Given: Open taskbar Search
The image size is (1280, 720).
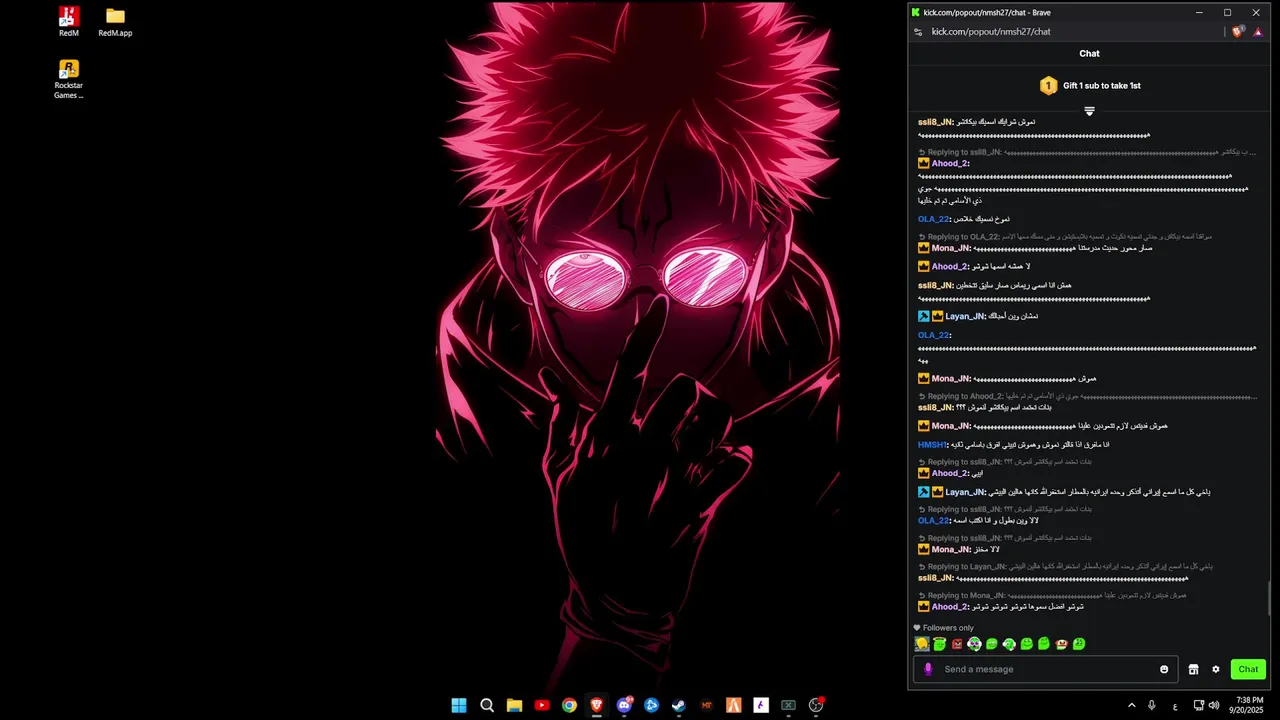Looking at the screenshot, I should click(487, 705).
